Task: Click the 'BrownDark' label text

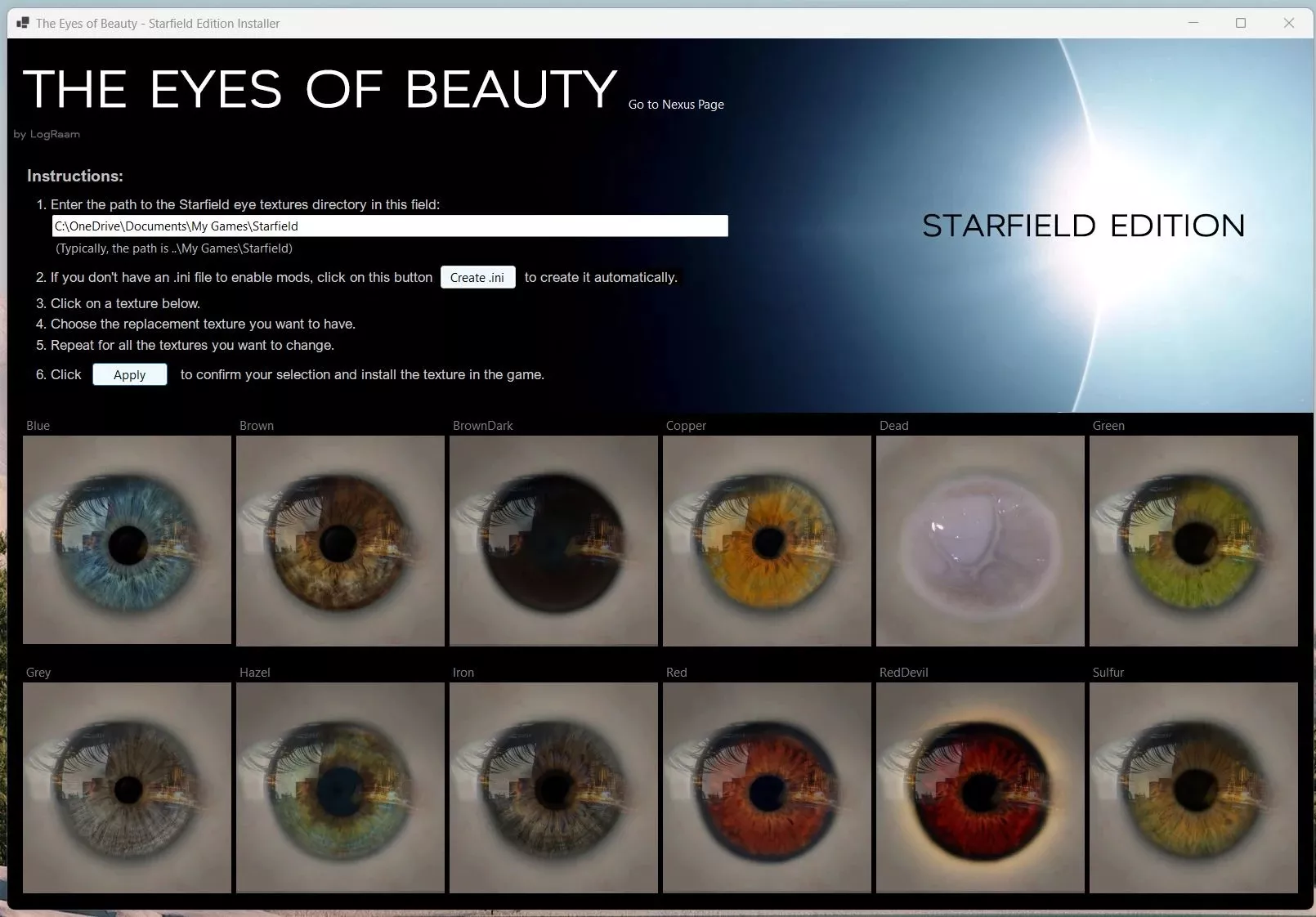Action: (x=483, y=426)
